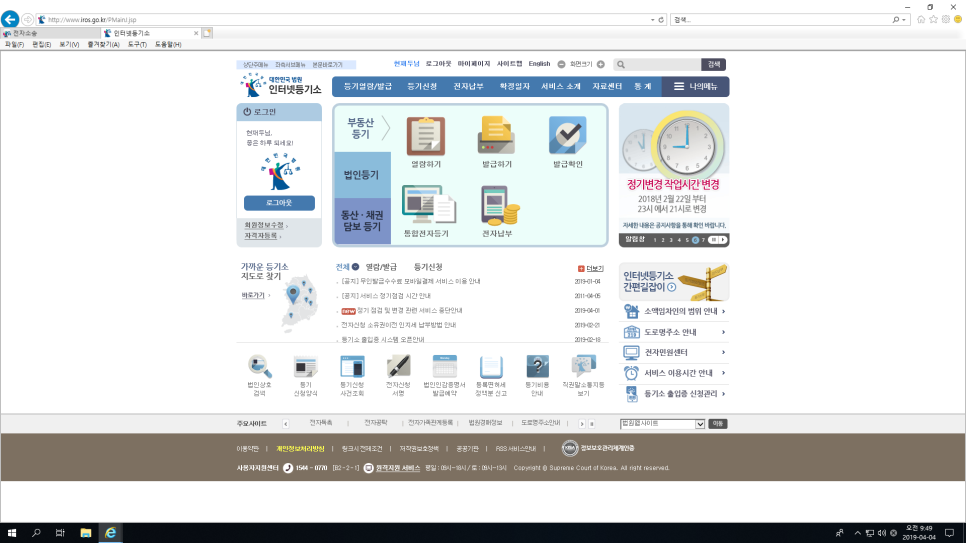Open the 등기열람/발급 menu
The image size is (966, 543).
pos(368,86)
